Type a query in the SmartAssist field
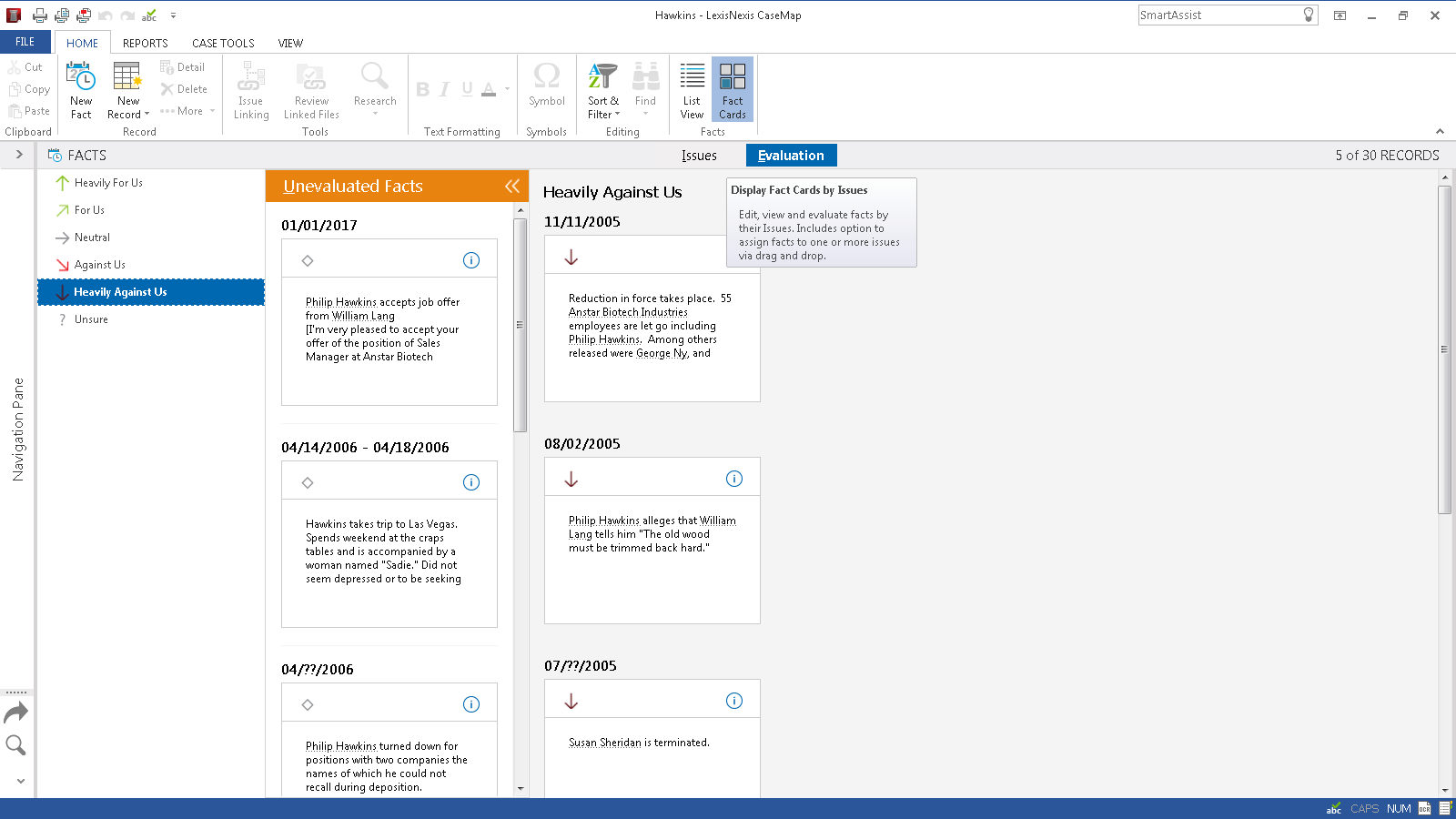 pos(1219,15)
